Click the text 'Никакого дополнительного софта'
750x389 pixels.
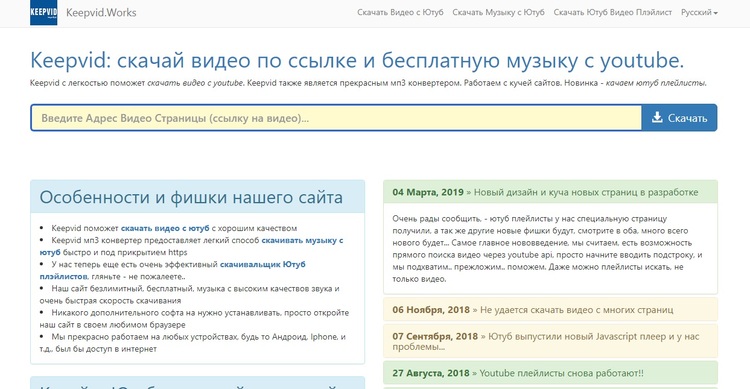116,312
